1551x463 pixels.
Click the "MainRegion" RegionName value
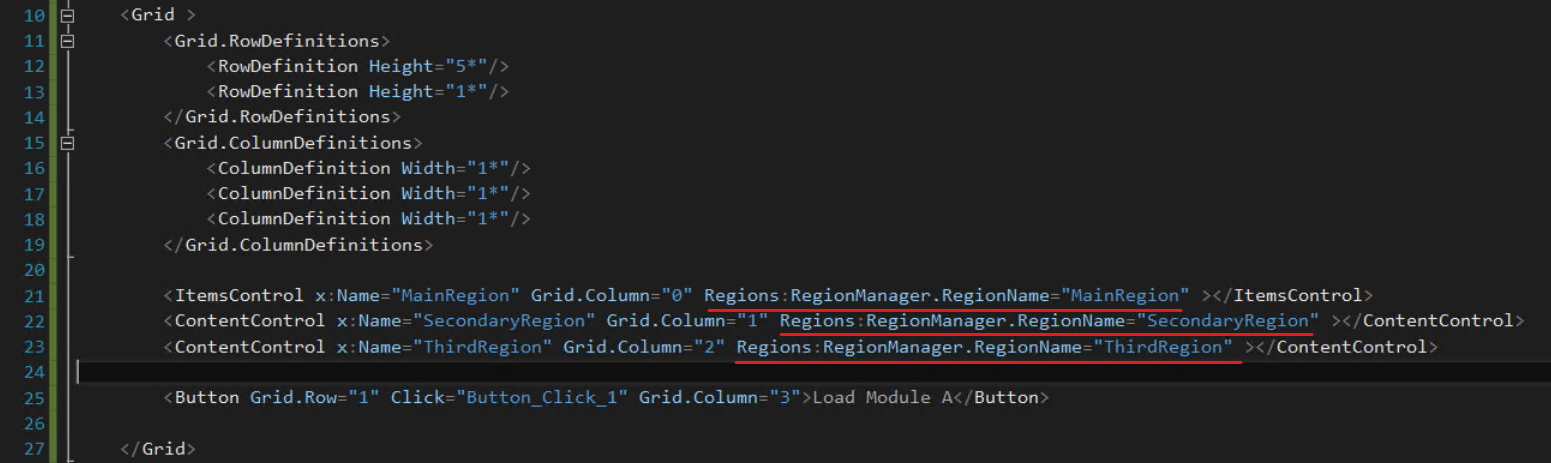pos(1125,296)
